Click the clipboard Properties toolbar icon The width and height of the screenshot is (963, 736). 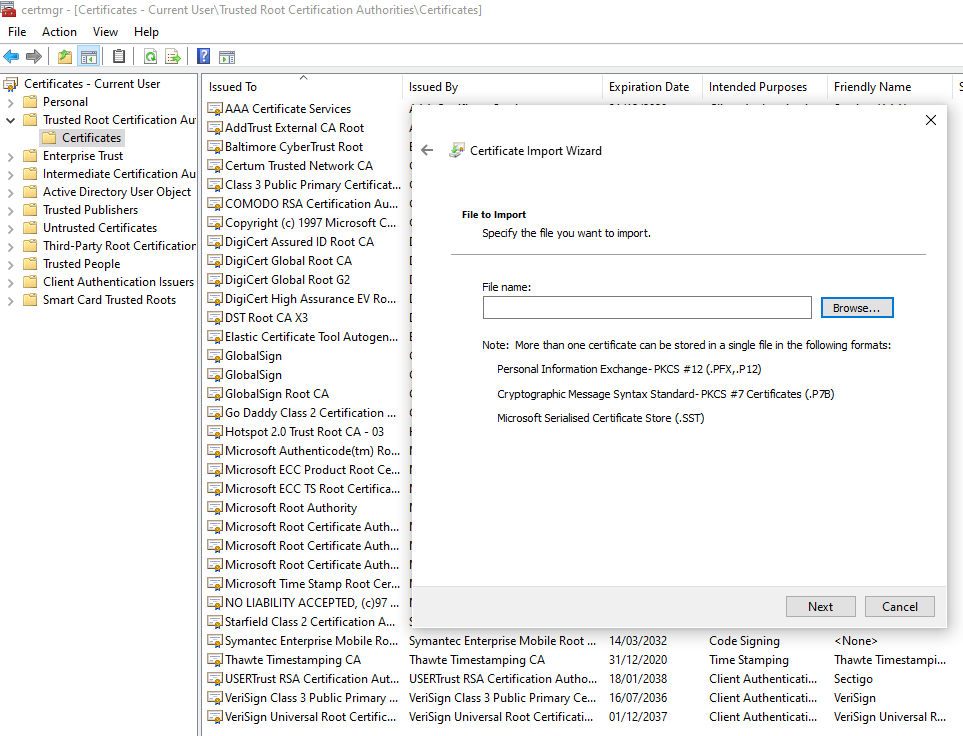click(117, 57)
